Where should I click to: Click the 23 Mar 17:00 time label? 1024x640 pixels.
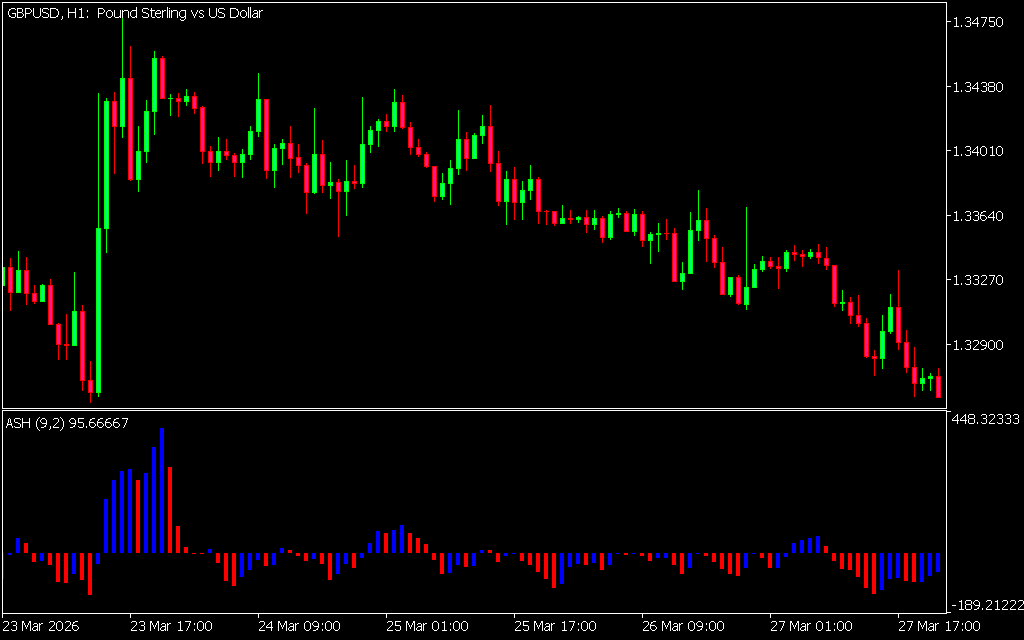point(171,626)
